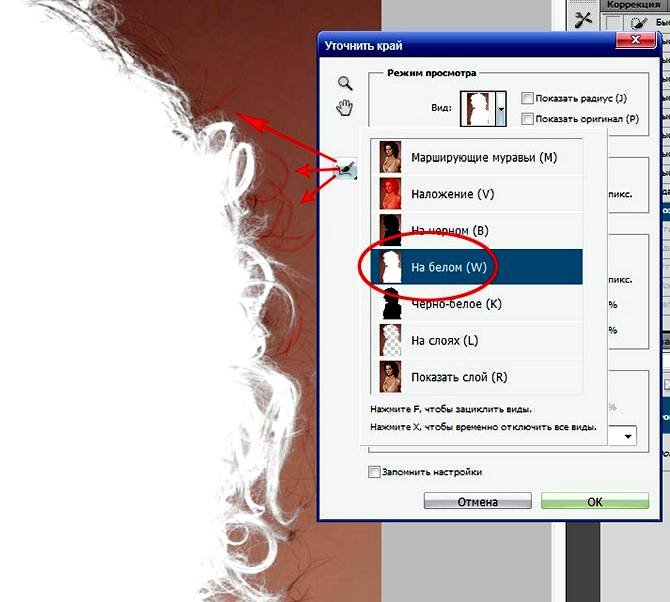Click the hint text Нажмите F, чтобы зациклить виды
The height and width of the screenshot is (602, 670).
coord(451,409)
